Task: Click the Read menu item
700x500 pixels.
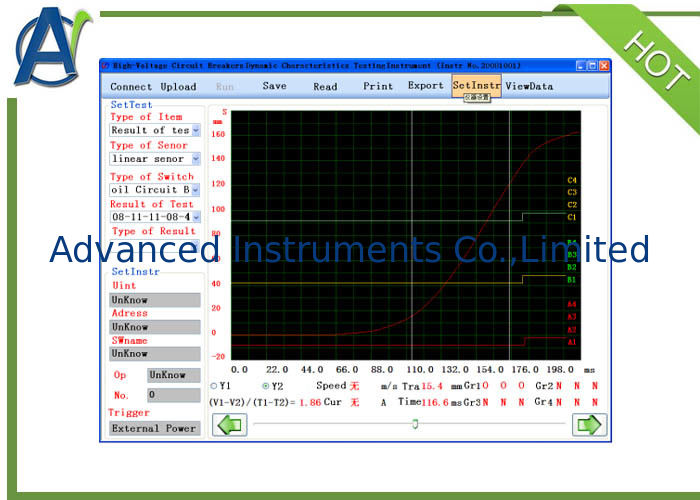Action: (x=325, y=87)
